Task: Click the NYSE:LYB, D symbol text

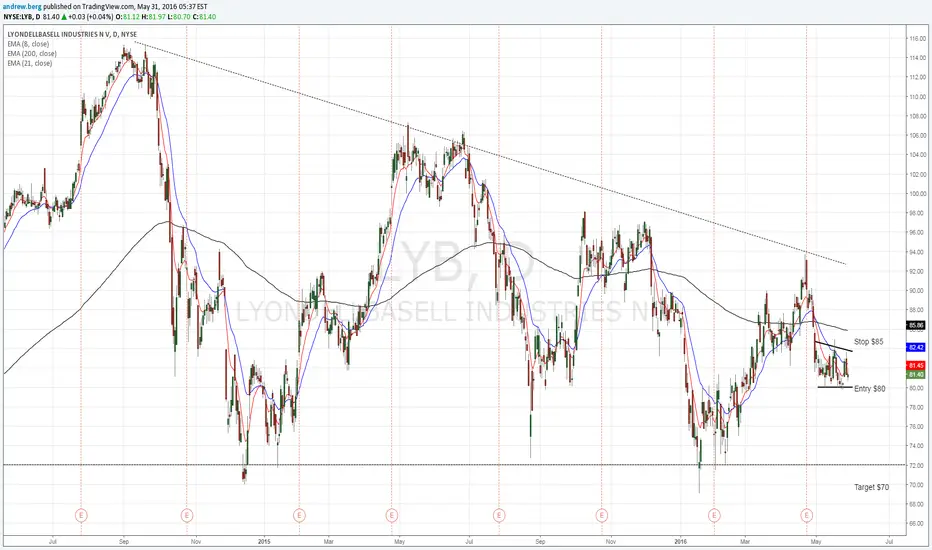Action: 22,17
